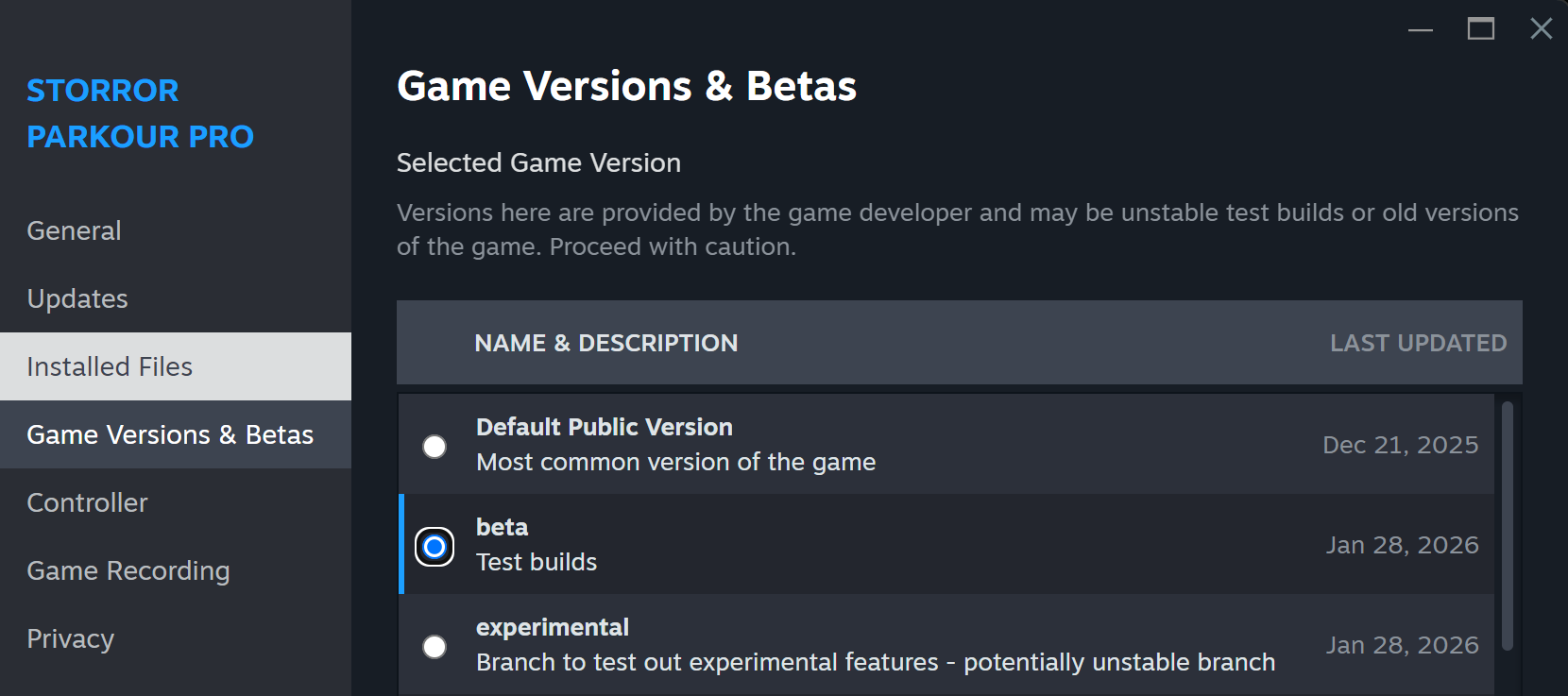Open the Controller settings
This screenshot has width=1568, height=696.
tap(87, 502)
